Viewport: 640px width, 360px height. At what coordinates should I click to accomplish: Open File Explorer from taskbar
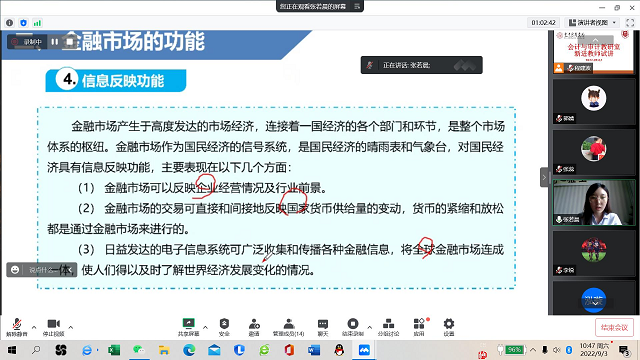pos(164,350)
